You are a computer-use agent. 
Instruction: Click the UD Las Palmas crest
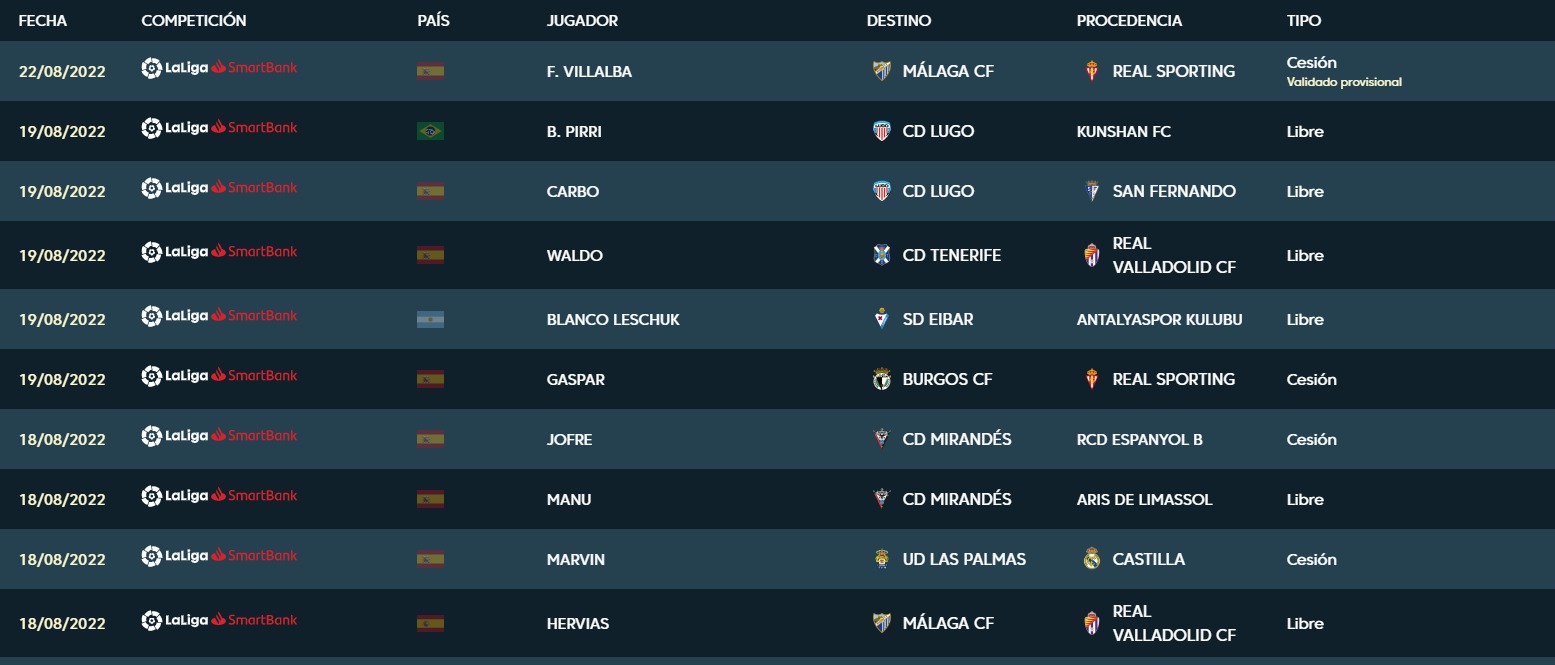881,559
